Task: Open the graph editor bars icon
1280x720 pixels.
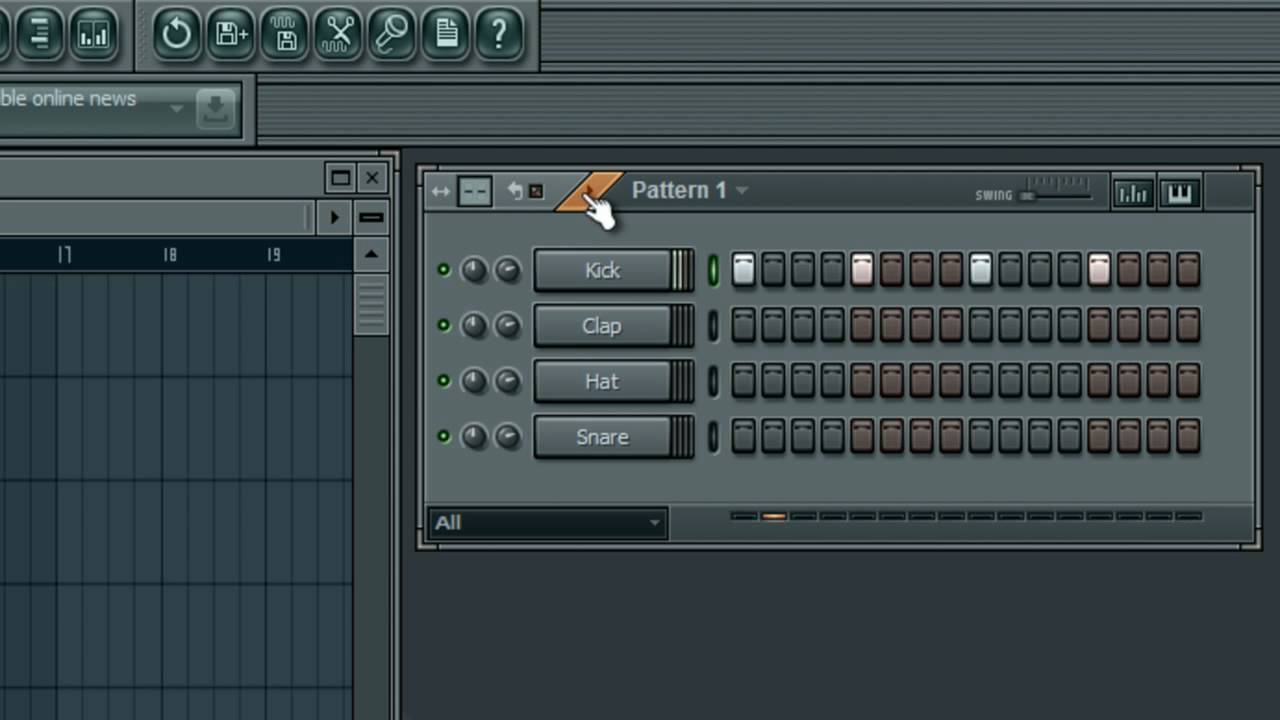Action: pyautogui.click(x=1132, y=193)
